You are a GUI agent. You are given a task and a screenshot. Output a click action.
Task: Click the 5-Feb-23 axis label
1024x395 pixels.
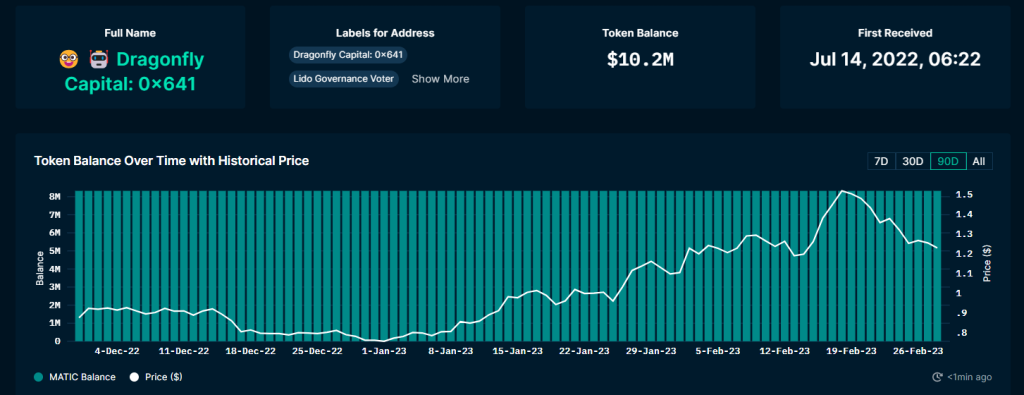[718, 351]
